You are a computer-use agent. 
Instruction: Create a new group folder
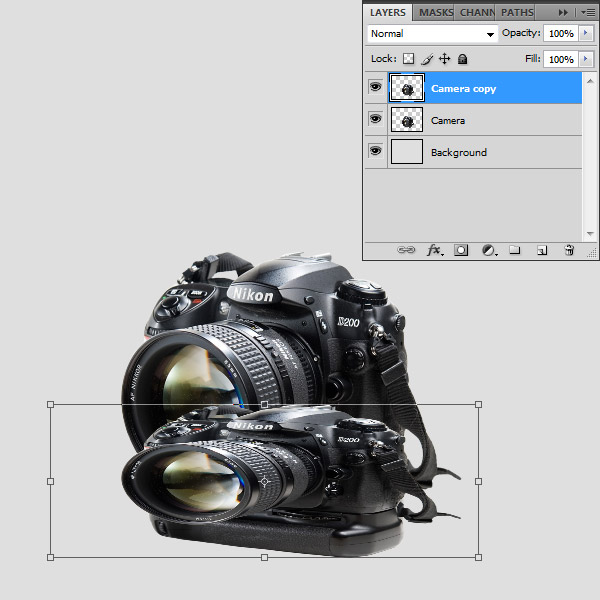[515, 250]
